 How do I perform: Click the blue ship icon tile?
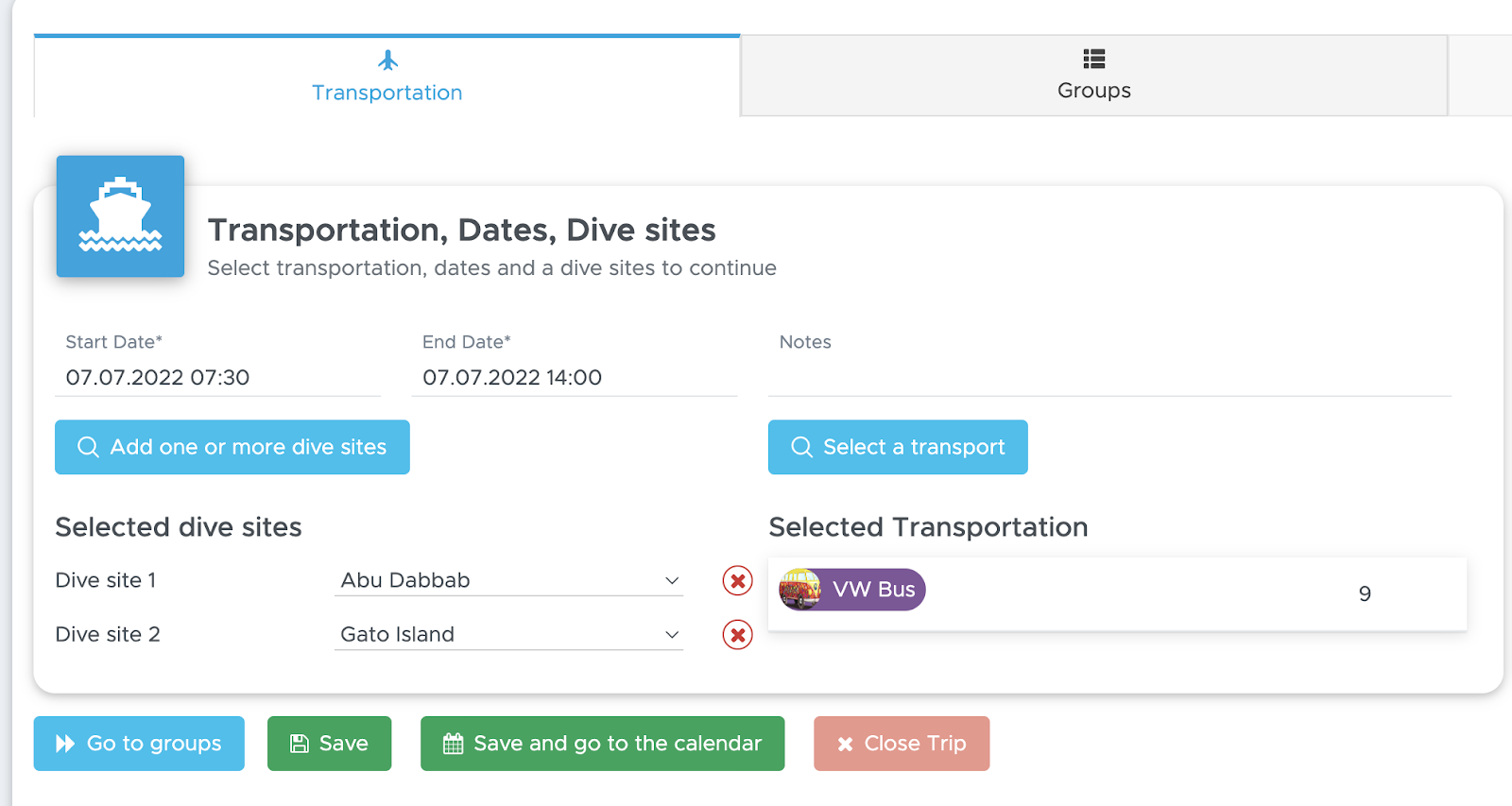pos(120,216)
